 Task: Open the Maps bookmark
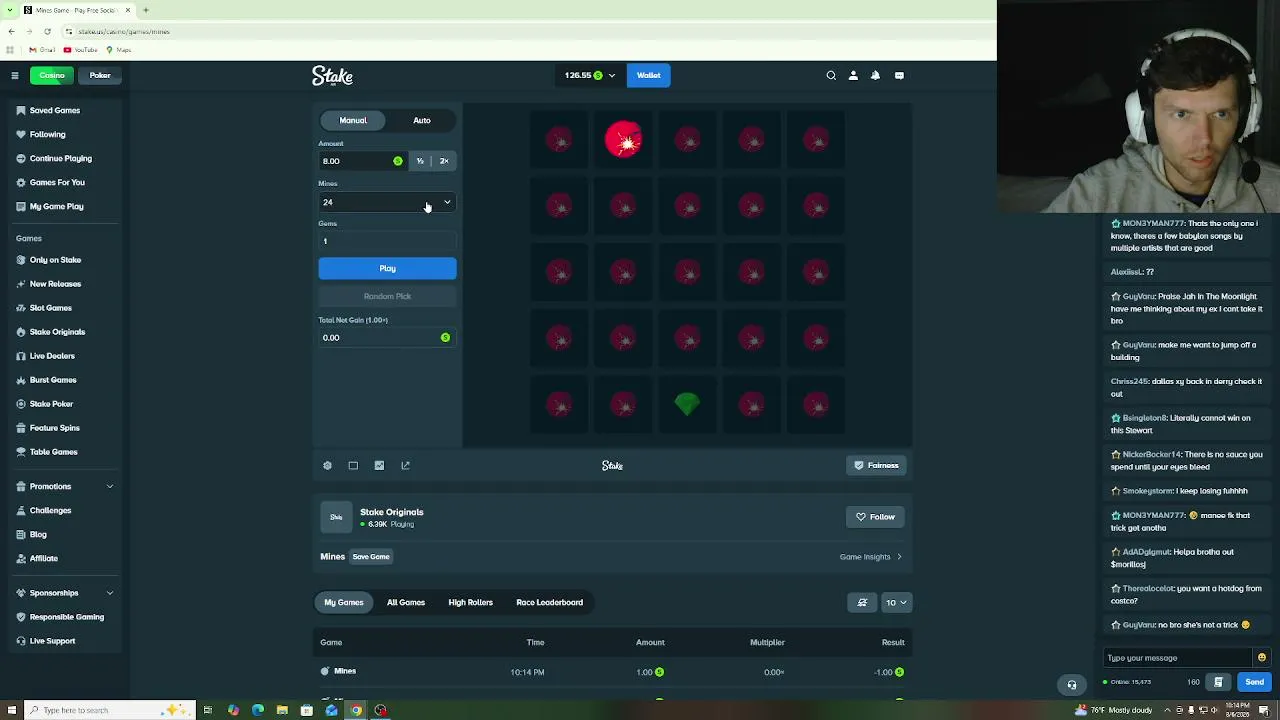click(x=119, y=50)
